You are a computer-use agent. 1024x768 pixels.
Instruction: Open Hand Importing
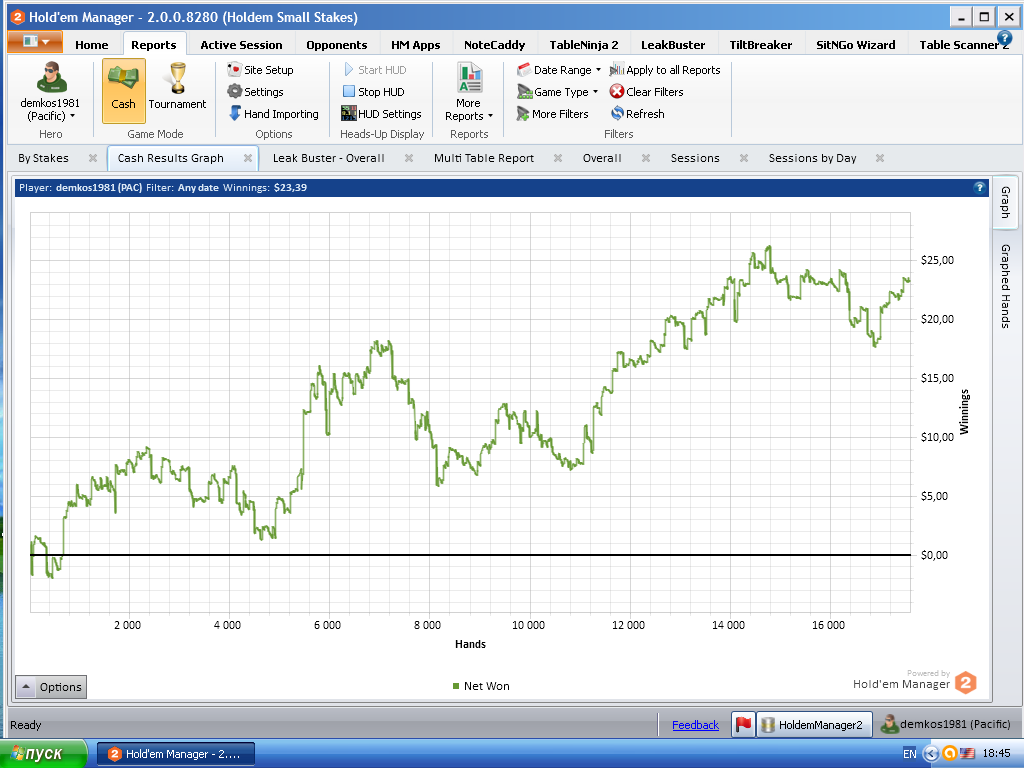(x=274, y=114)
